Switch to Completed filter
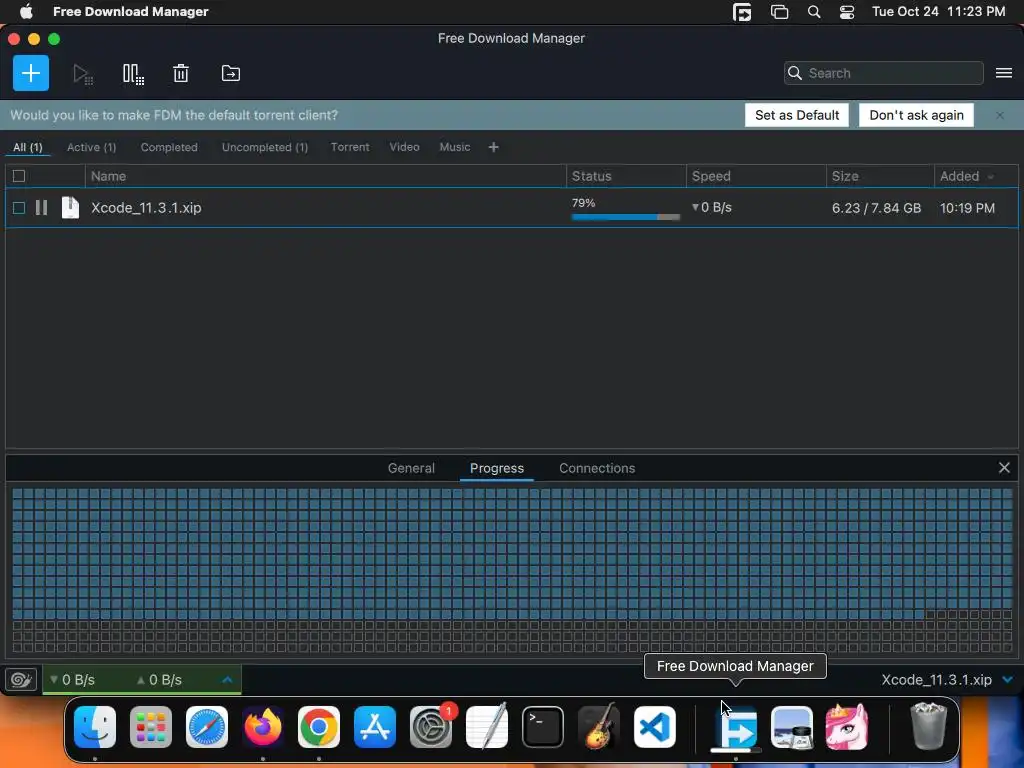Image resolution: width=1024 pixels, height=768 pixels. coord(169,148)
